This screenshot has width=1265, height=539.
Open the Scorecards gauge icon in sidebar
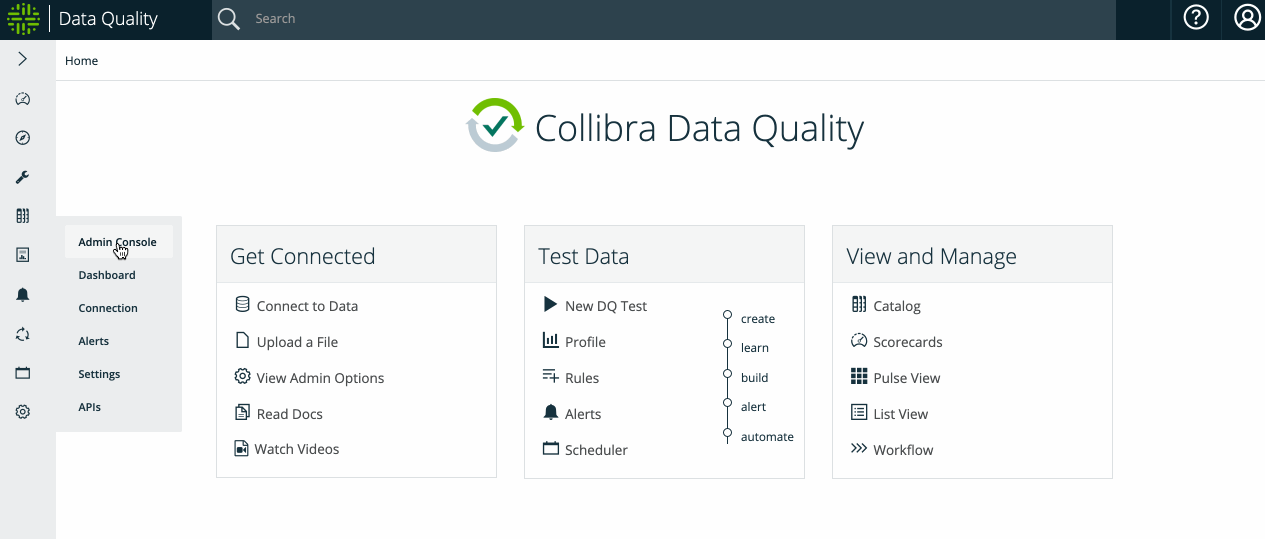(22, 99)
